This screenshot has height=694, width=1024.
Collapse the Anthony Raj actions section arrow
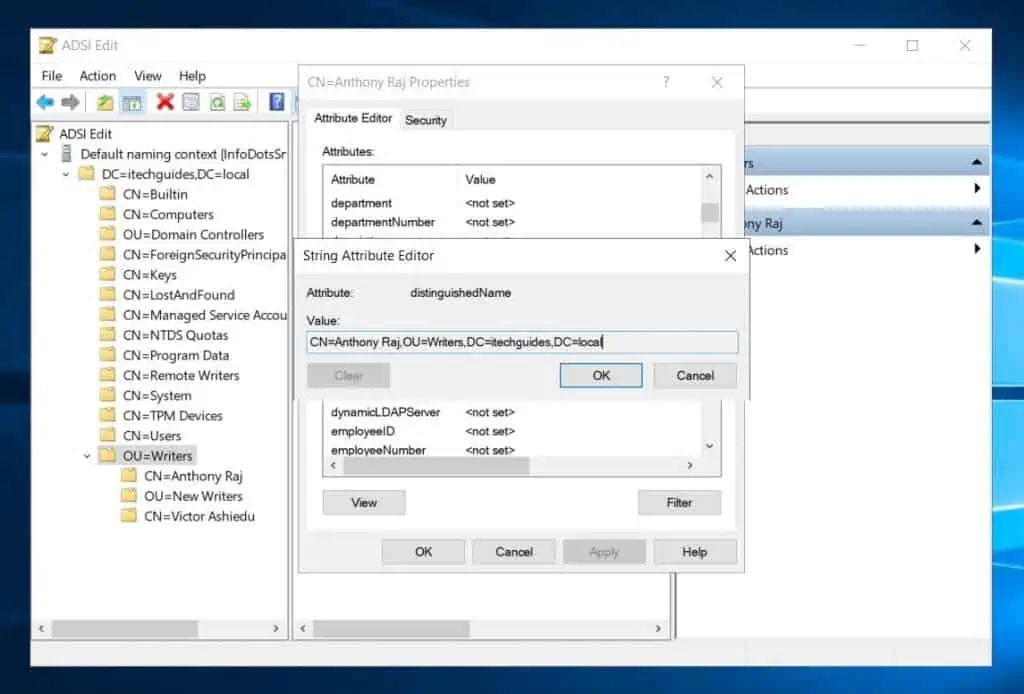point(976,223)
